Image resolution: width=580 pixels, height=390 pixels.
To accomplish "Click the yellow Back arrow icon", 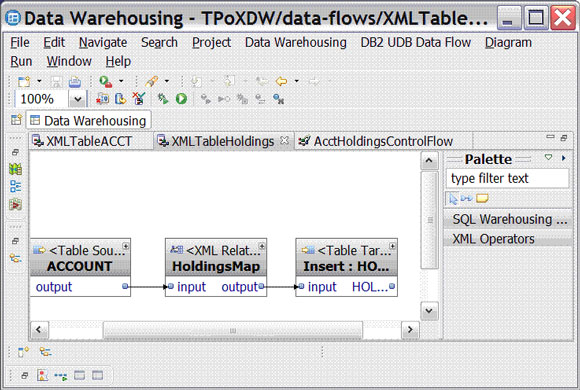I will coord(282,81).
